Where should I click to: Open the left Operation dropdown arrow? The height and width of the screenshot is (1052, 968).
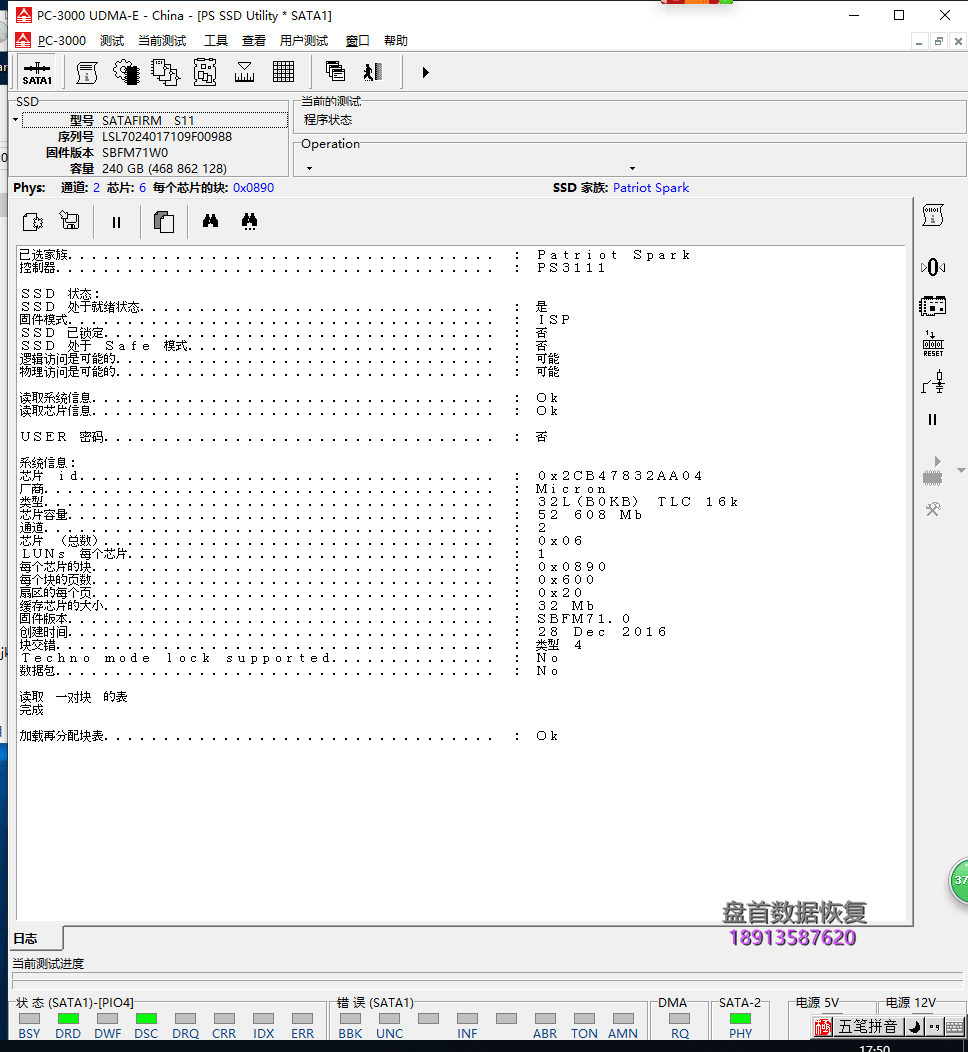pyautogui.click(x=309, y=168)
